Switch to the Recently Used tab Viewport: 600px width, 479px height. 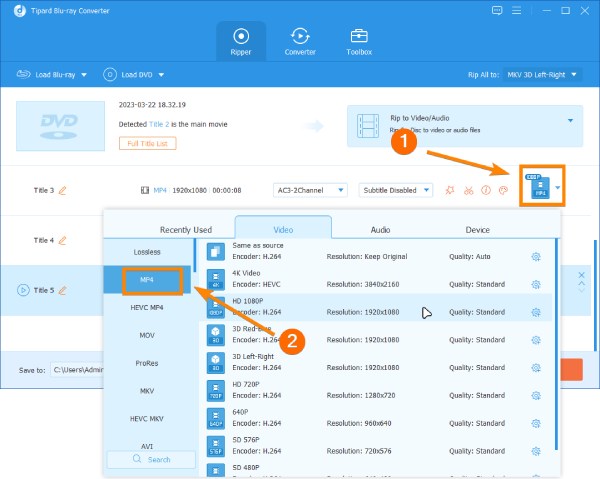tap(186, 230)
